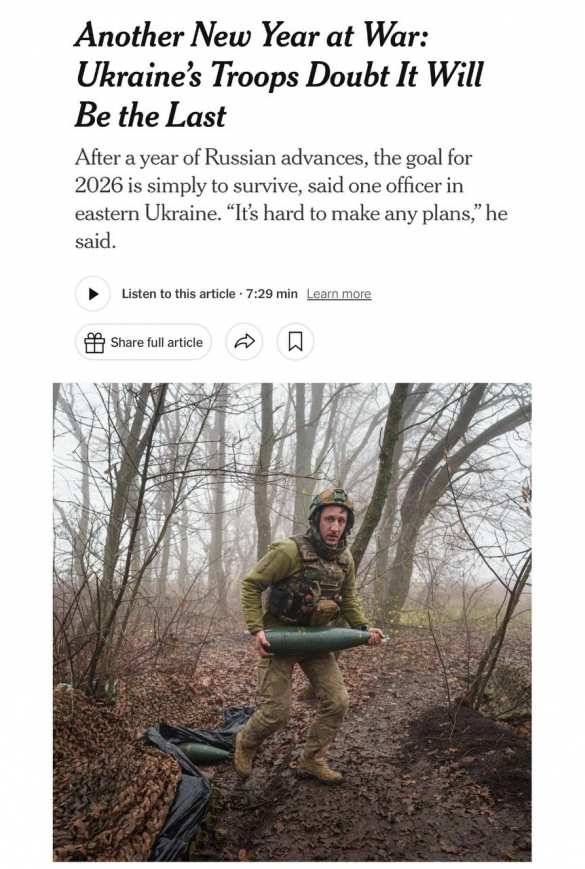Click the gift icon beside Share full article
This screenshot has height=869, width=585.
coord(95,341)
